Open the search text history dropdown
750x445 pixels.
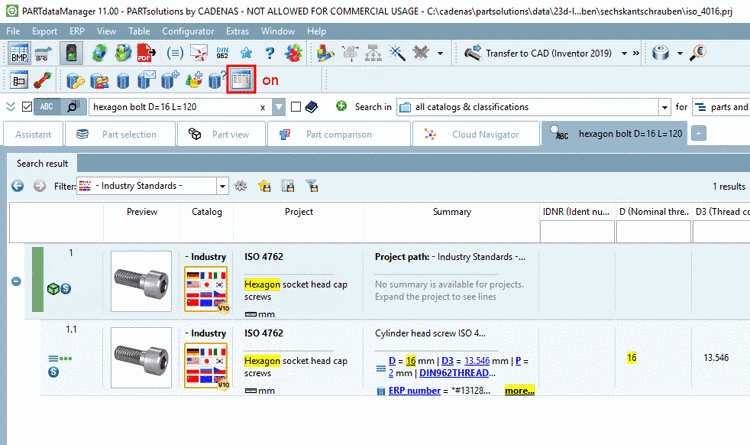pos(278,107)
